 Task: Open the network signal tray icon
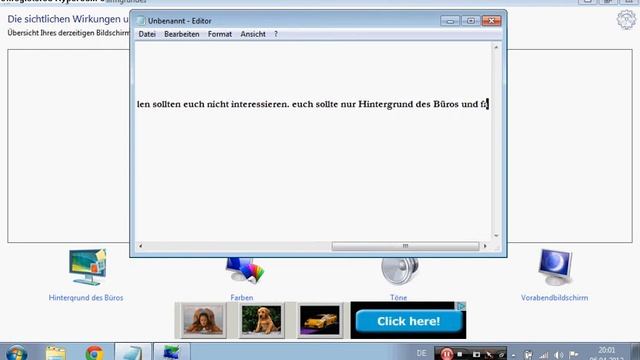coord(543,355)
